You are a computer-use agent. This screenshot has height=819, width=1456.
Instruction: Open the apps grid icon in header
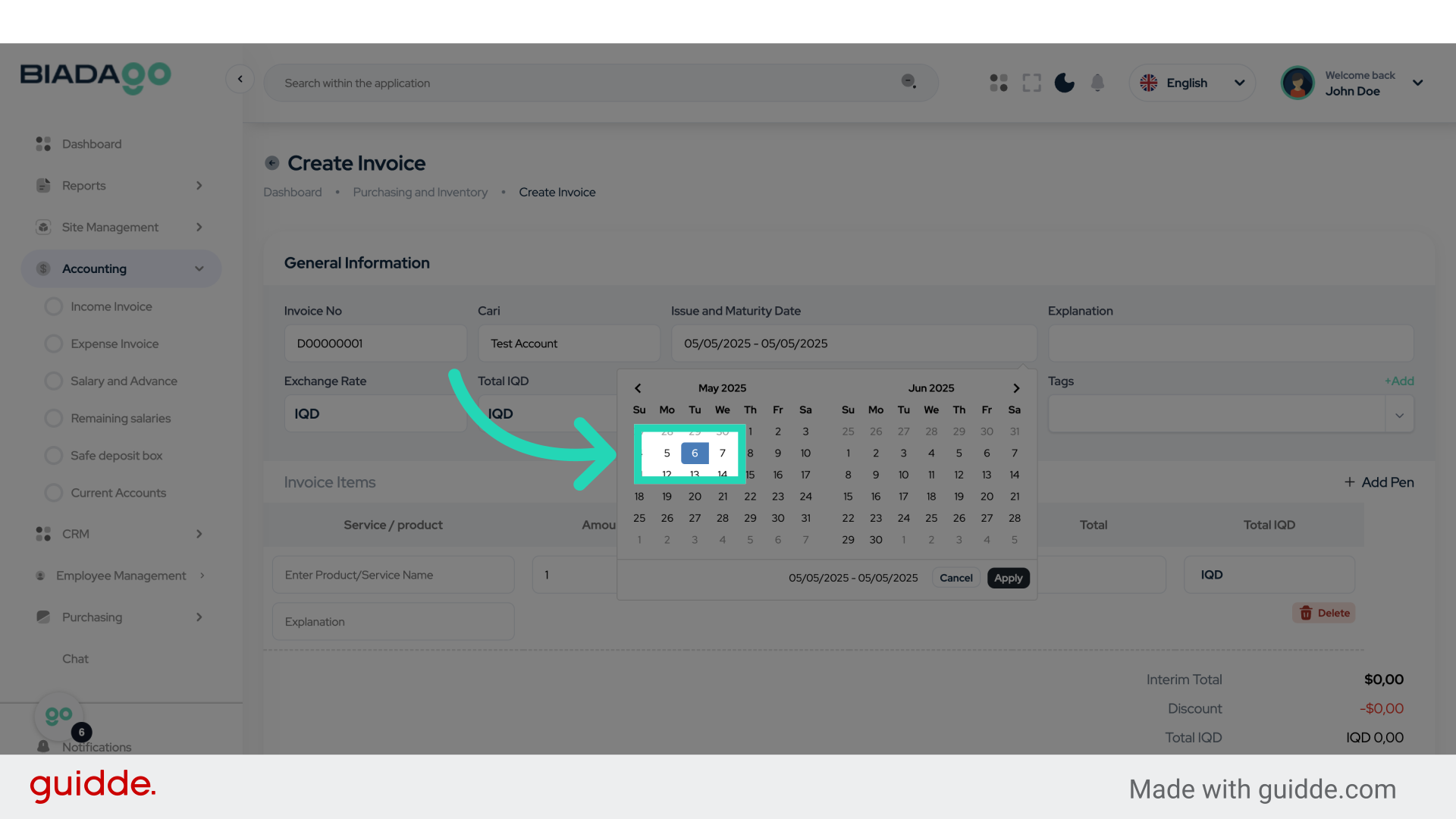999,83
